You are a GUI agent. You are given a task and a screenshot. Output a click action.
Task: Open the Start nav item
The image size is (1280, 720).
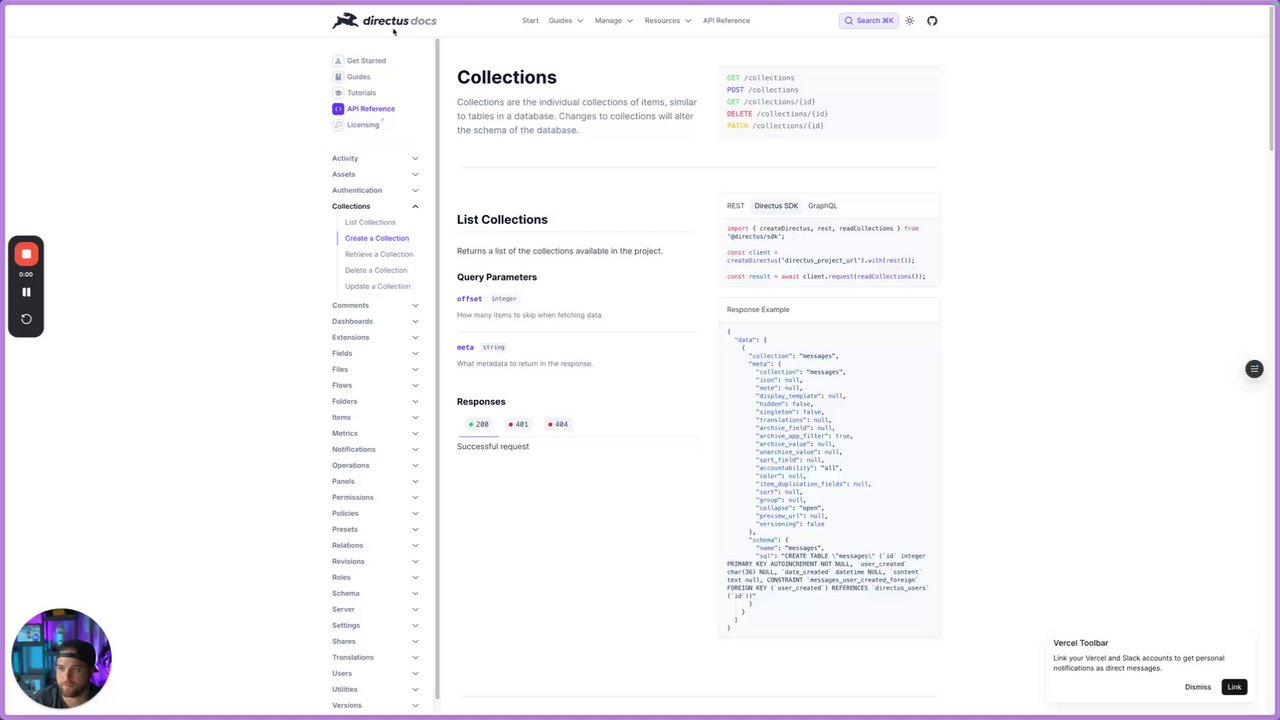pos(530,20)
